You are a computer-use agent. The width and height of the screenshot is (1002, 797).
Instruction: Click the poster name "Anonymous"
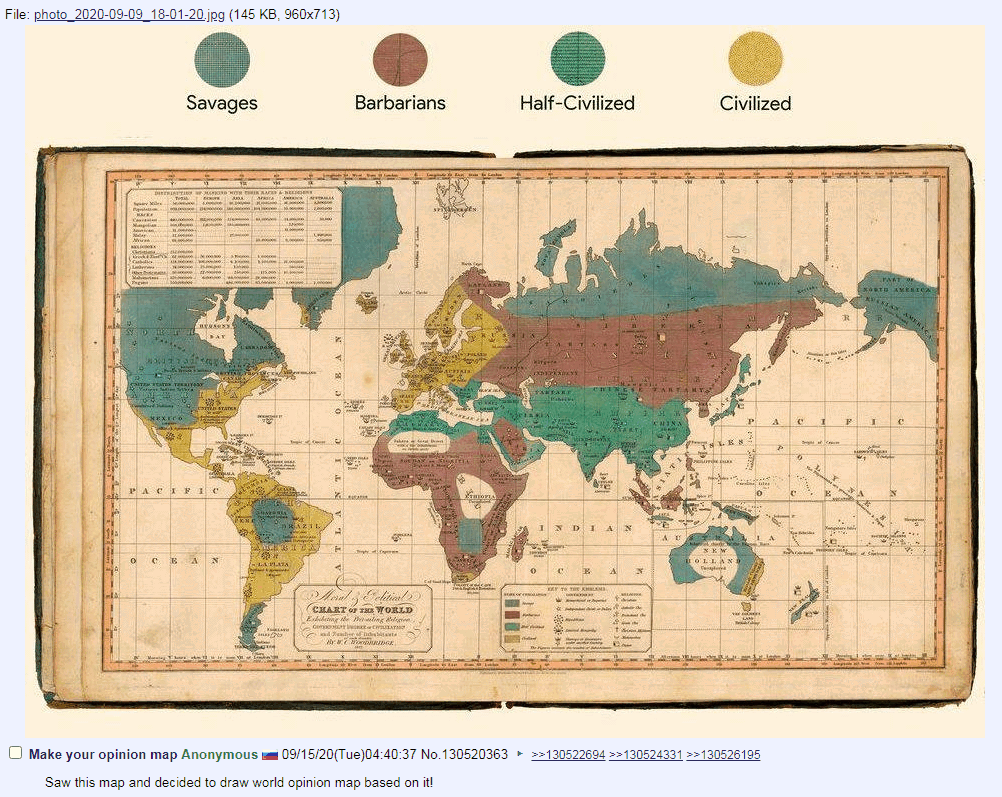click(x=219, y=754)
